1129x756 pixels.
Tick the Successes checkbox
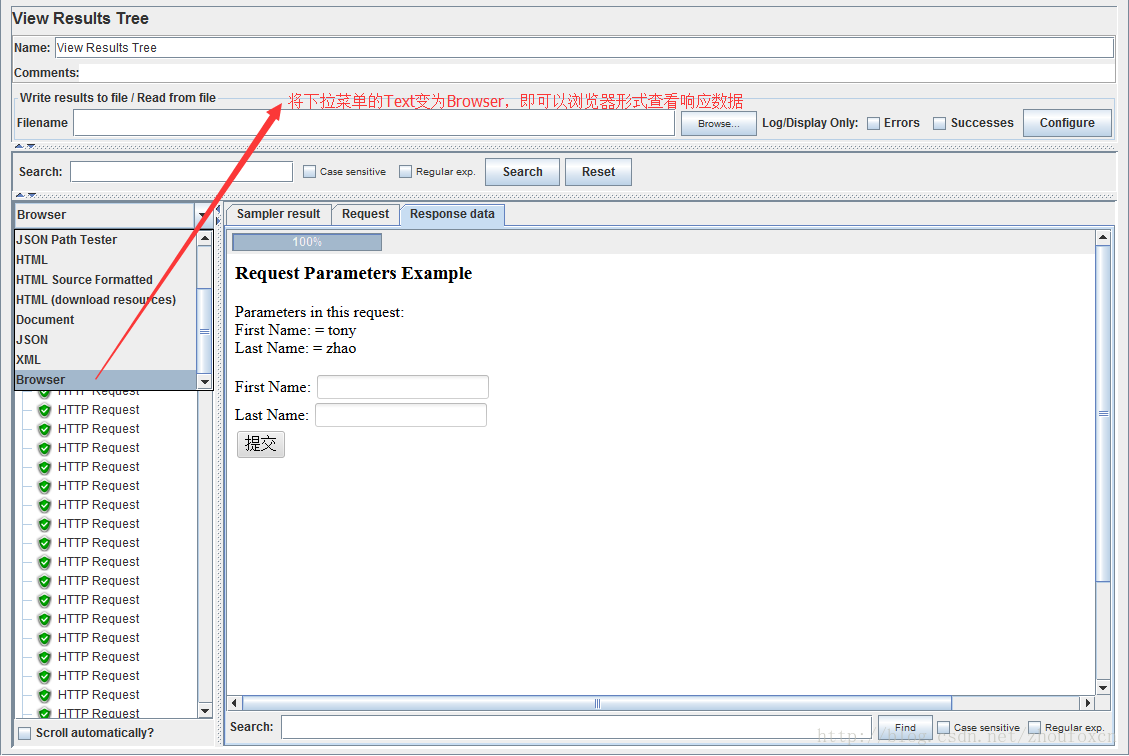pyautogui.click(x=939, y=123)
